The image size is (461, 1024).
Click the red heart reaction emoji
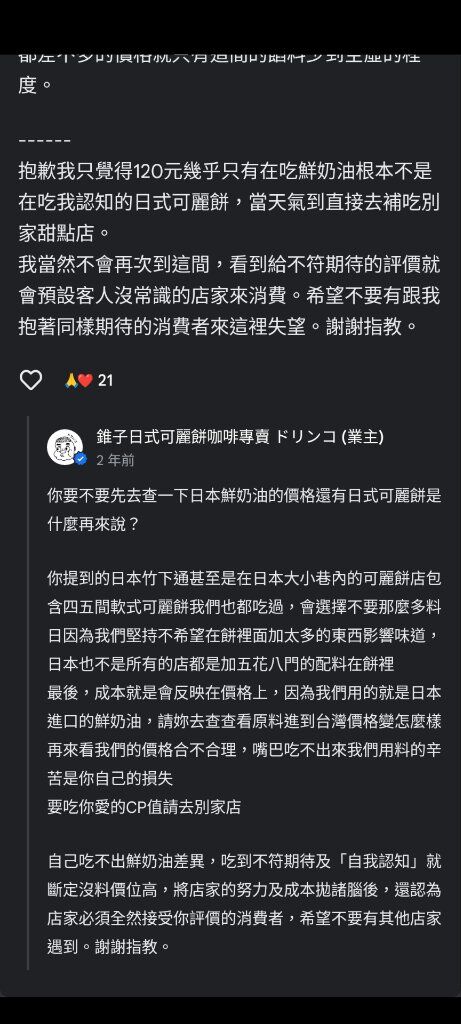pos(85,380)
